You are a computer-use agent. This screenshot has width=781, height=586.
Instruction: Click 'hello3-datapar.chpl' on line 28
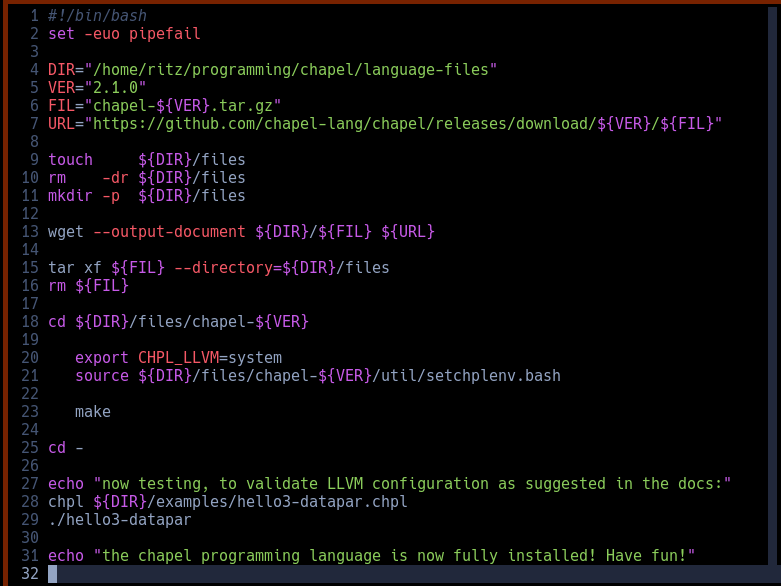pyautogui.click(x=322, y=501)
